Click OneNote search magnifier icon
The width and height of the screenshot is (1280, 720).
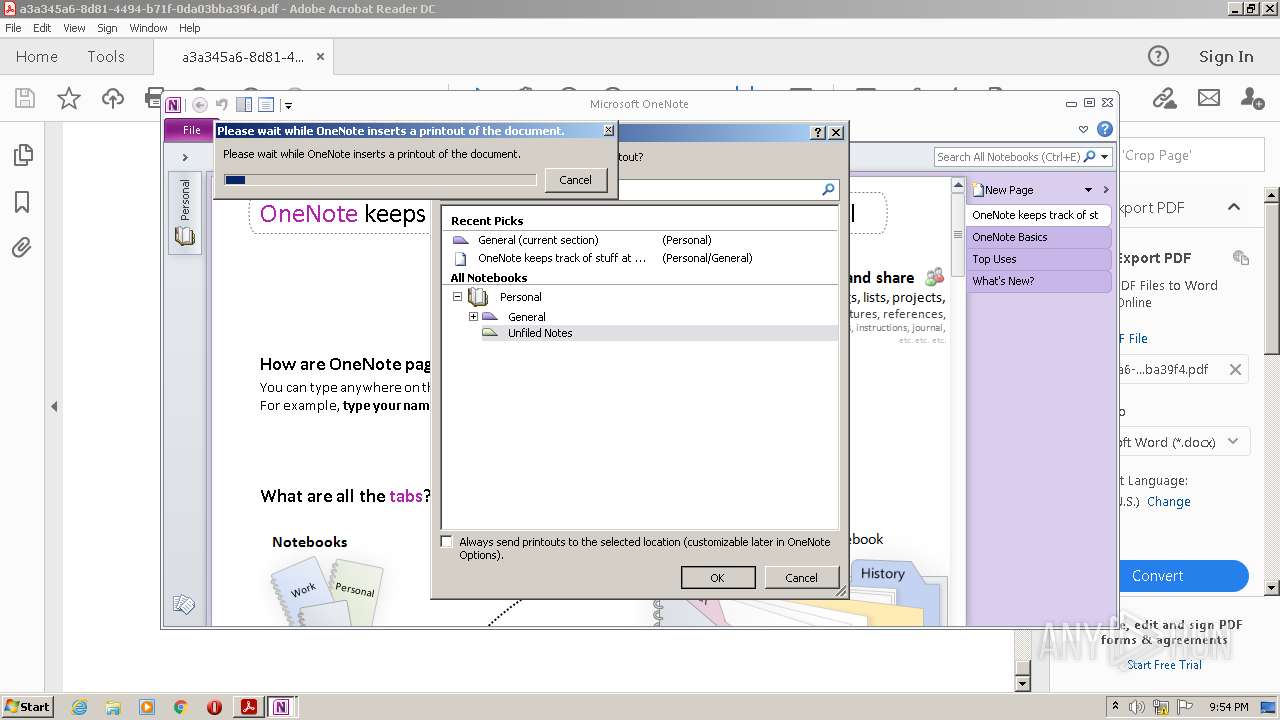coord(1089,157)
